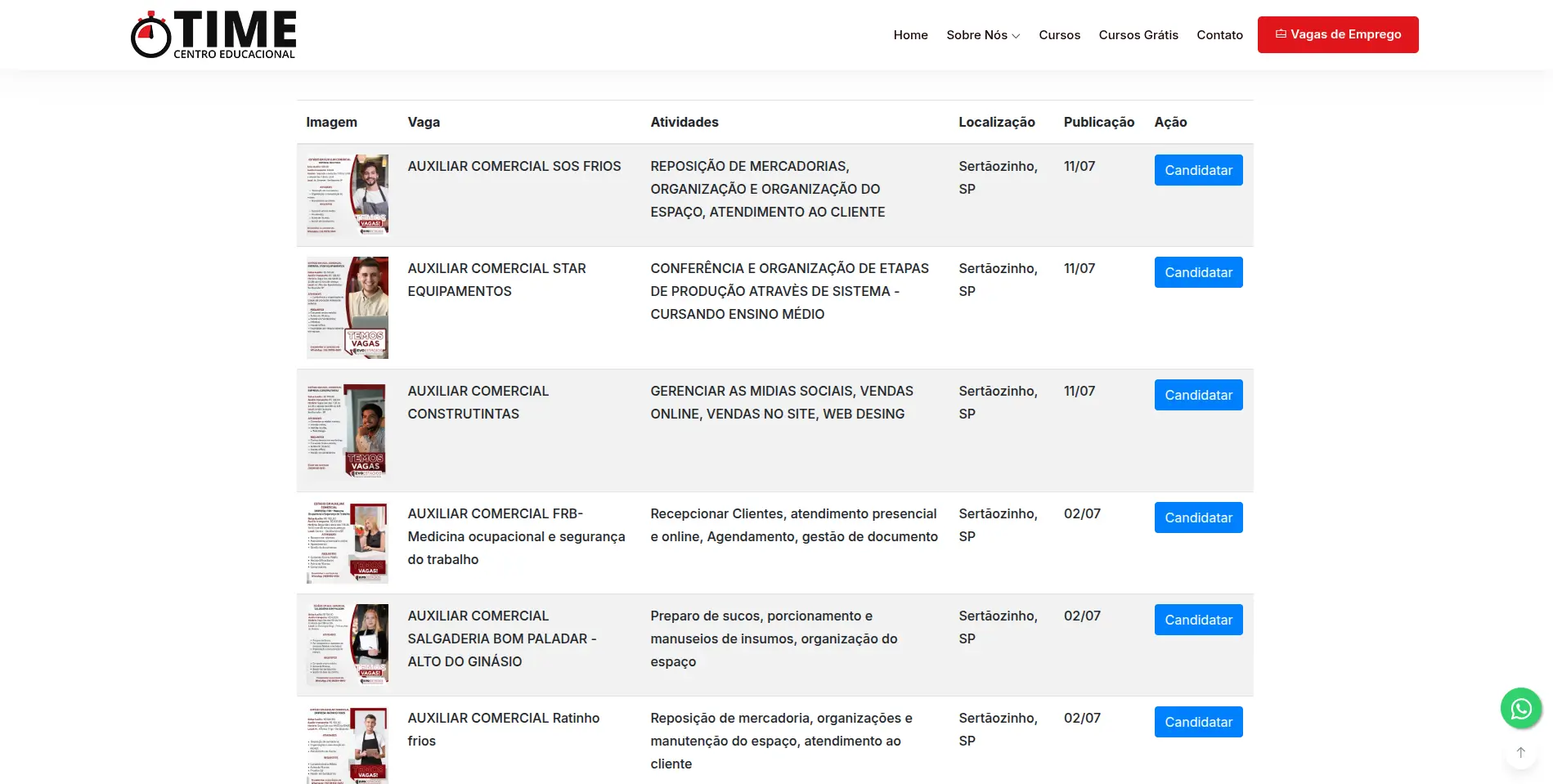
Task: Click Candidatar for STAR EQUIPAMENTOS vacancy
Action: [x=1198, y=272]
